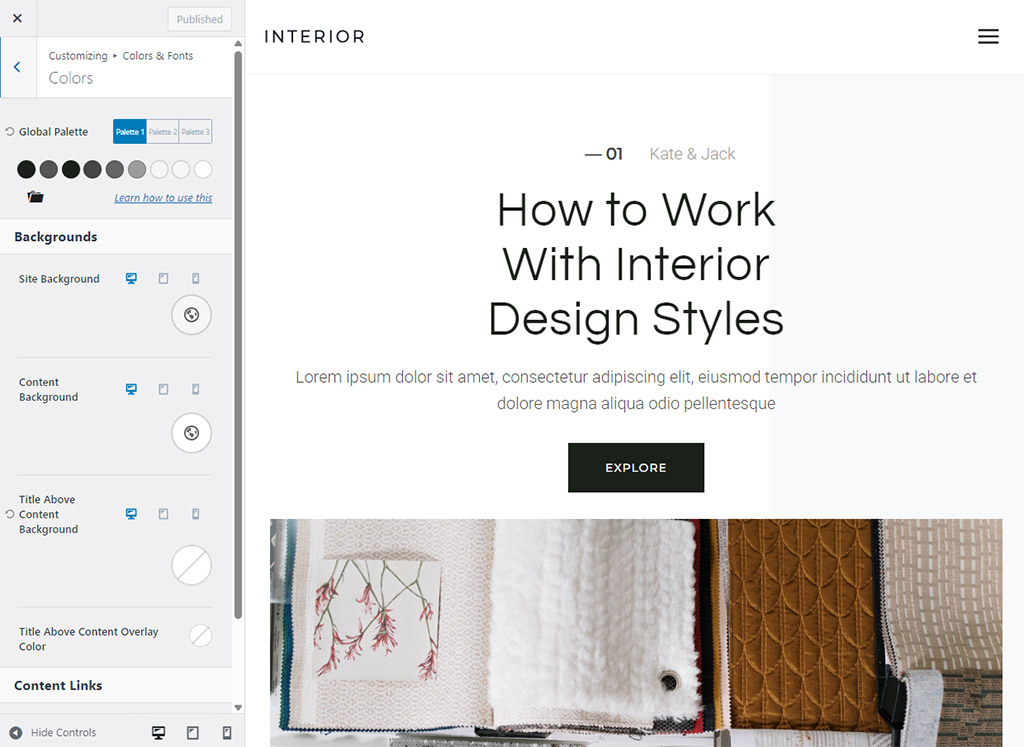Pick the first black swatch in the Global Palette

pyautogui.click(x=26, y=170)
